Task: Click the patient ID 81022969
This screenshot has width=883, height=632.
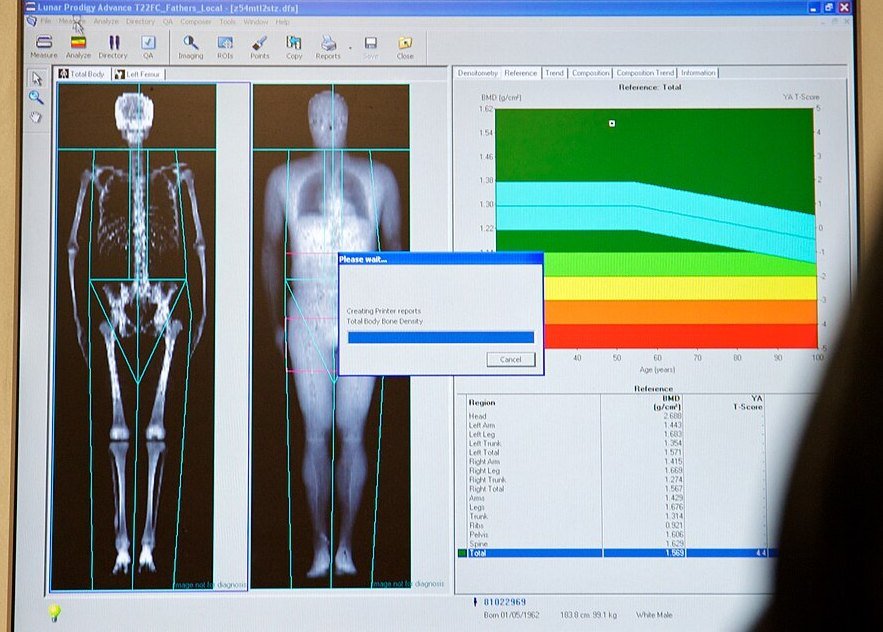Action: click(505, 602)
